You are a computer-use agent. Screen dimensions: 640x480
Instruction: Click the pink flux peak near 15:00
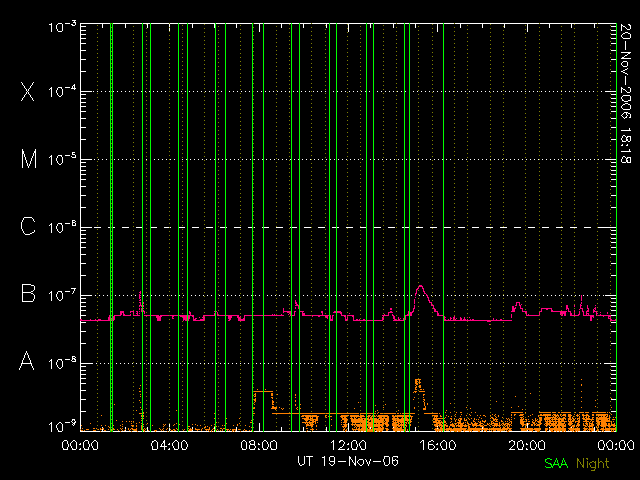tap(420, 287)
